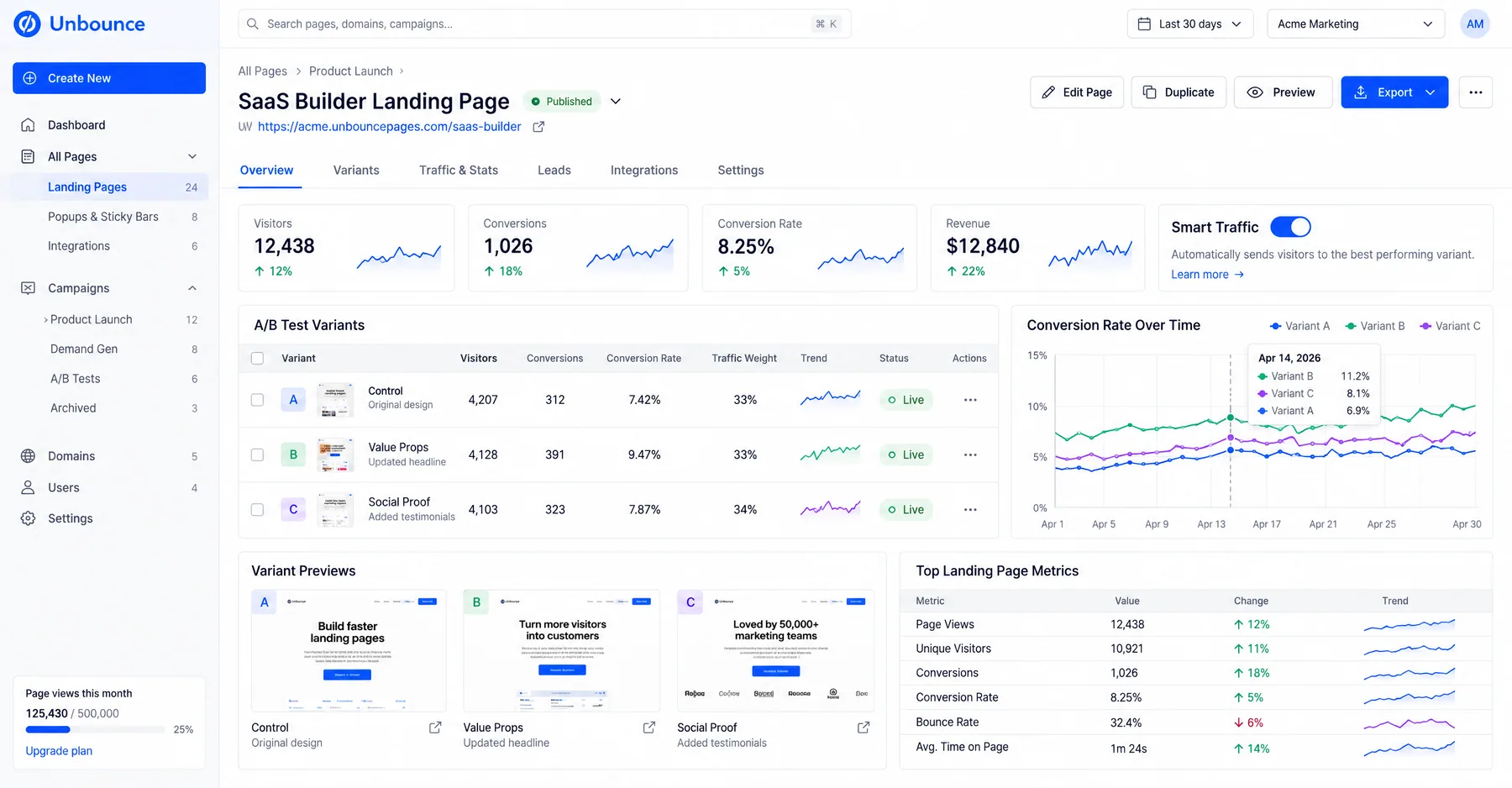Select the Overview tab
The width and height of the screenshot is (1512, 788).
tap(266, 171)
